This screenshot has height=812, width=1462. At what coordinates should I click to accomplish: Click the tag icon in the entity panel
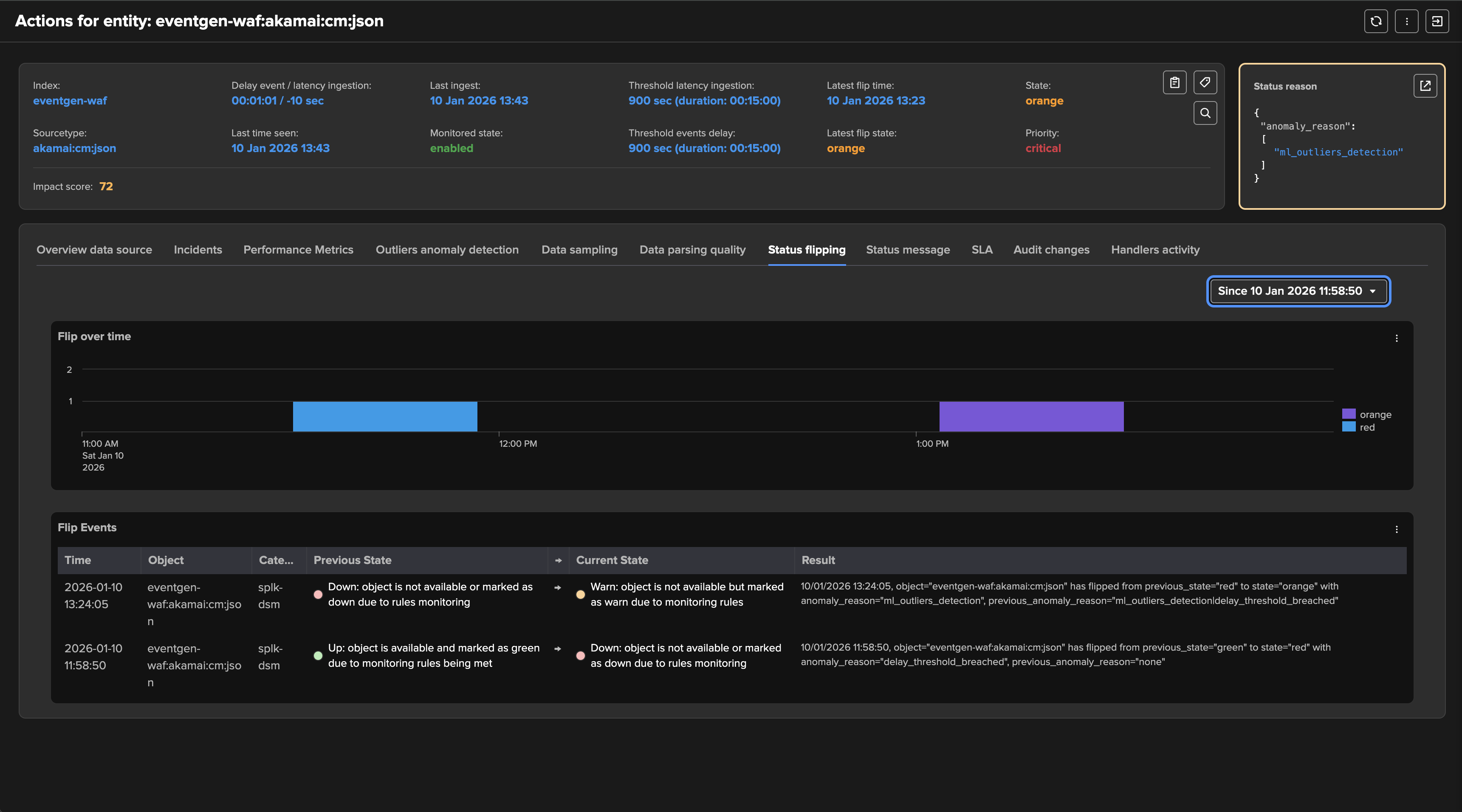(1204, 83)
